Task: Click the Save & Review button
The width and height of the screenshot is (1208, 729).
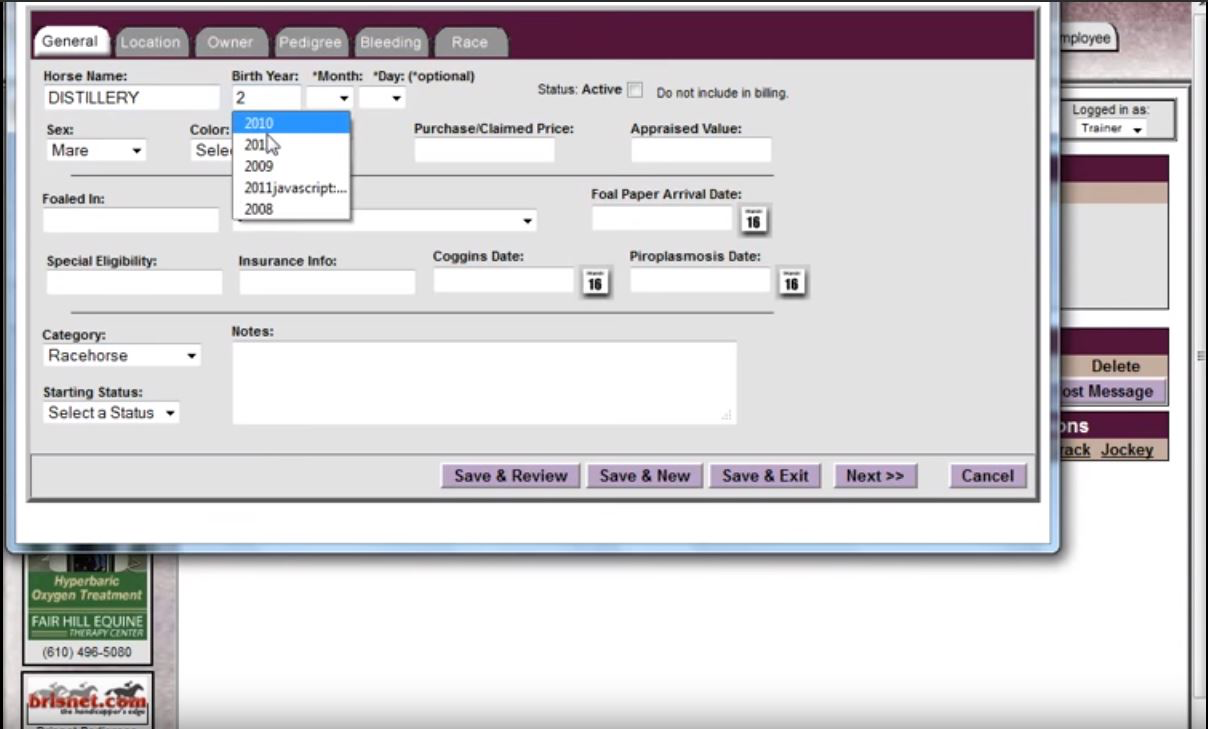Action: coord(510,476)
